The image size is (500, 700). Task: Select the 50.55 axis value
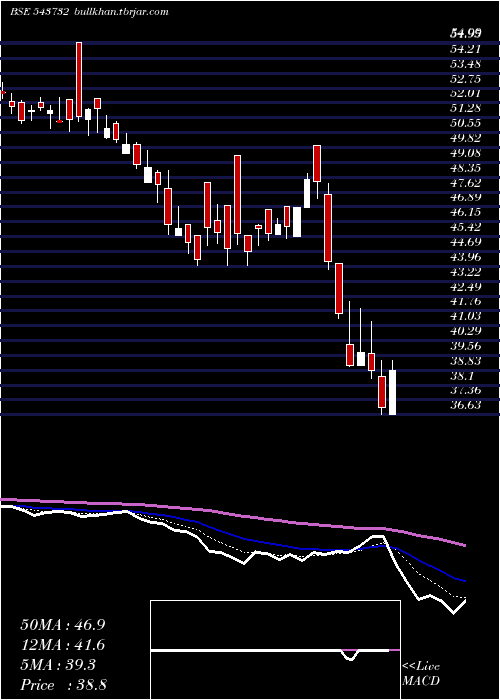click(466, 124)
